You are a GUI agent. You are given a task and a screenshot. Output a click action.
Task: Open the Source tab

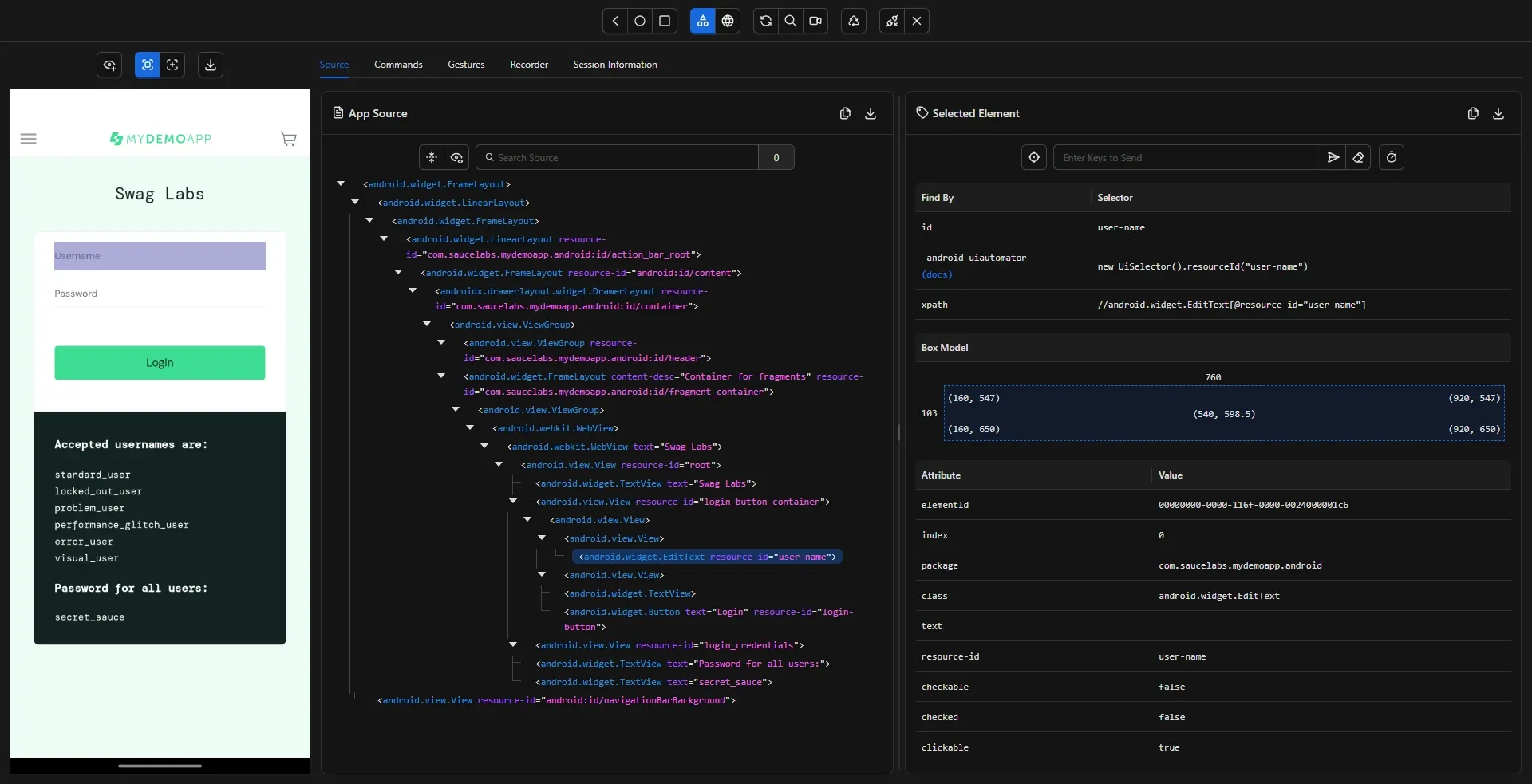pyautogui.click(x=334, y=65)
